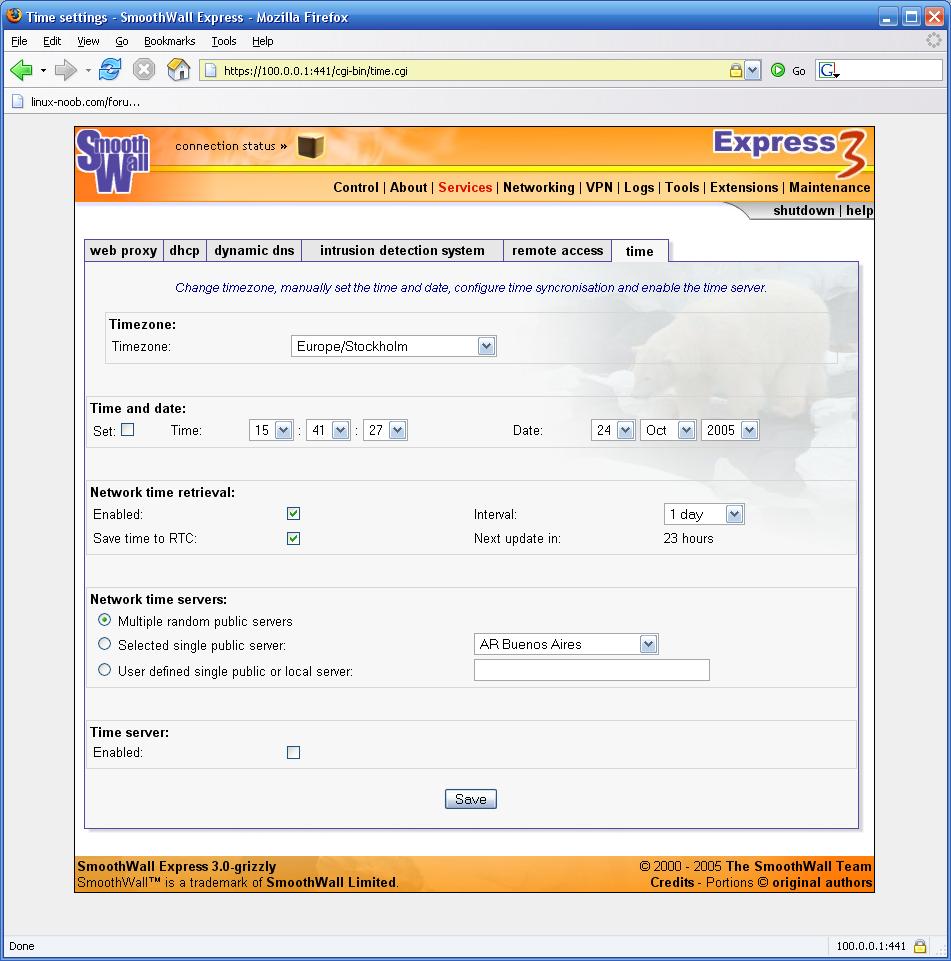951x961 pixels.
Task: Switch to the dynamic dns tab
Action: click(254, 251)
